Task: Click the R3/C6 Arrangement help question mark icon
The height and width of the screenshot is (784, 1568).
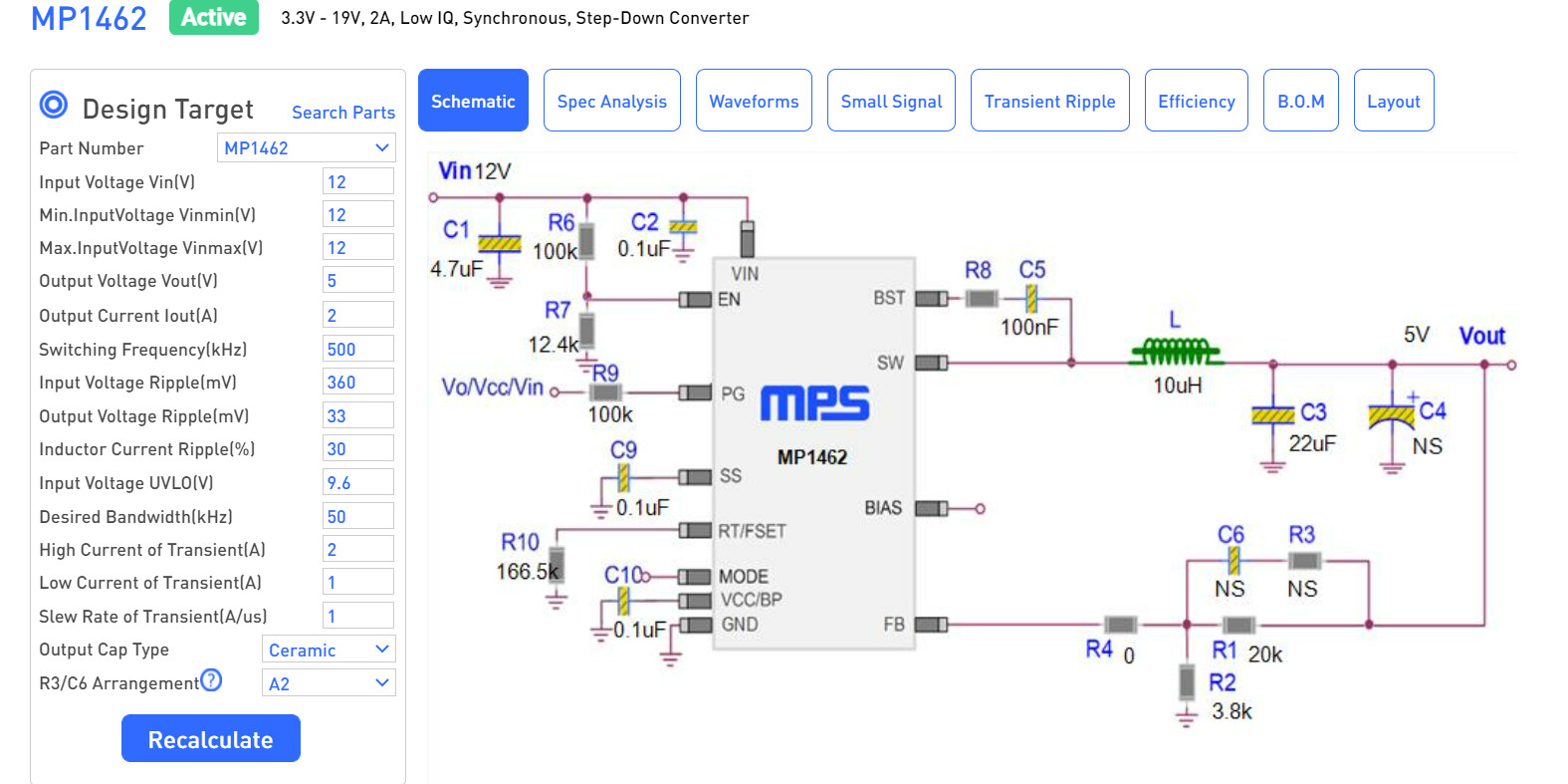Action: [211, 680]
